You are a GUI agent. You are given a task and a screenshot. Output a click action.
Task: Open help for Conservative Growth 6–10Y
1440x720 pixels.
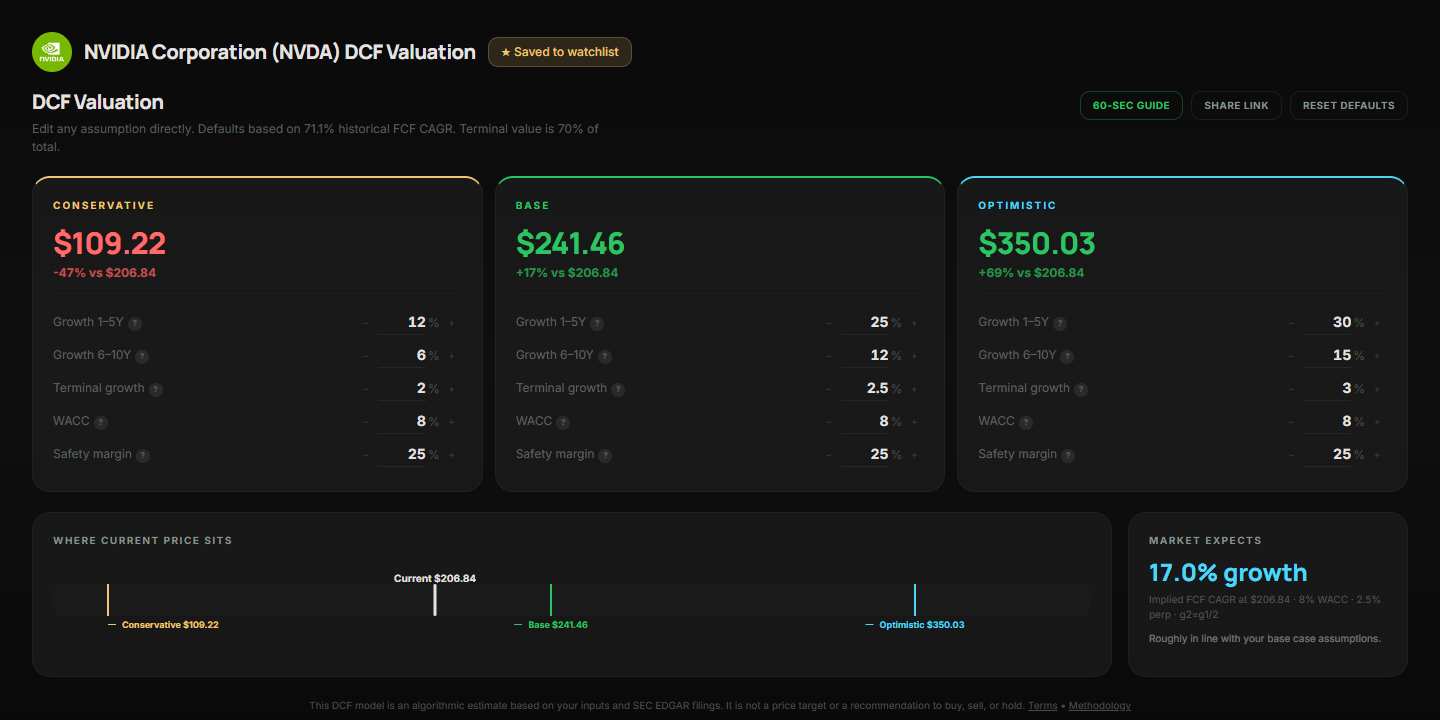142,356
